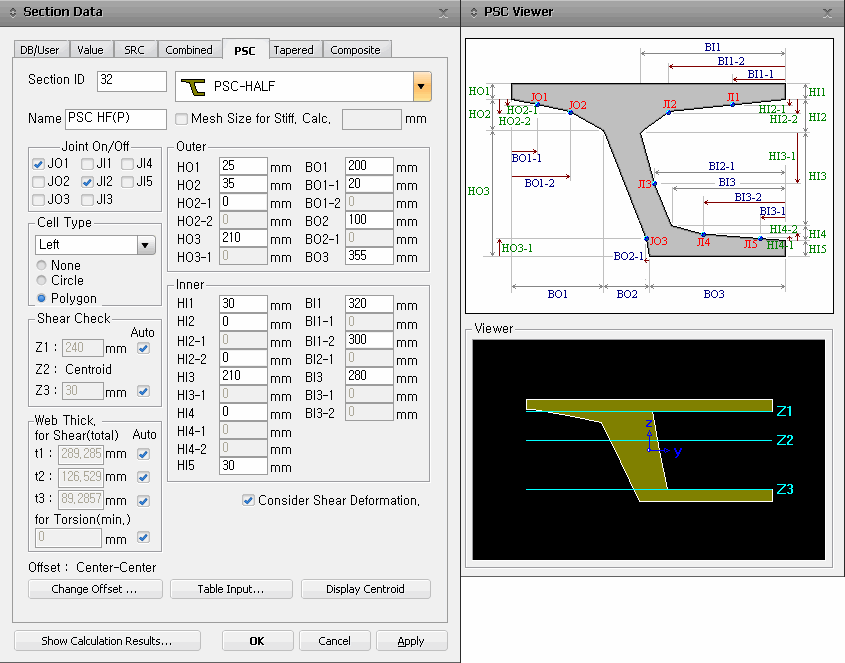Switch to the Composite tab
The height and width of the screenshot is (663, 845).
tap(355, 50)
